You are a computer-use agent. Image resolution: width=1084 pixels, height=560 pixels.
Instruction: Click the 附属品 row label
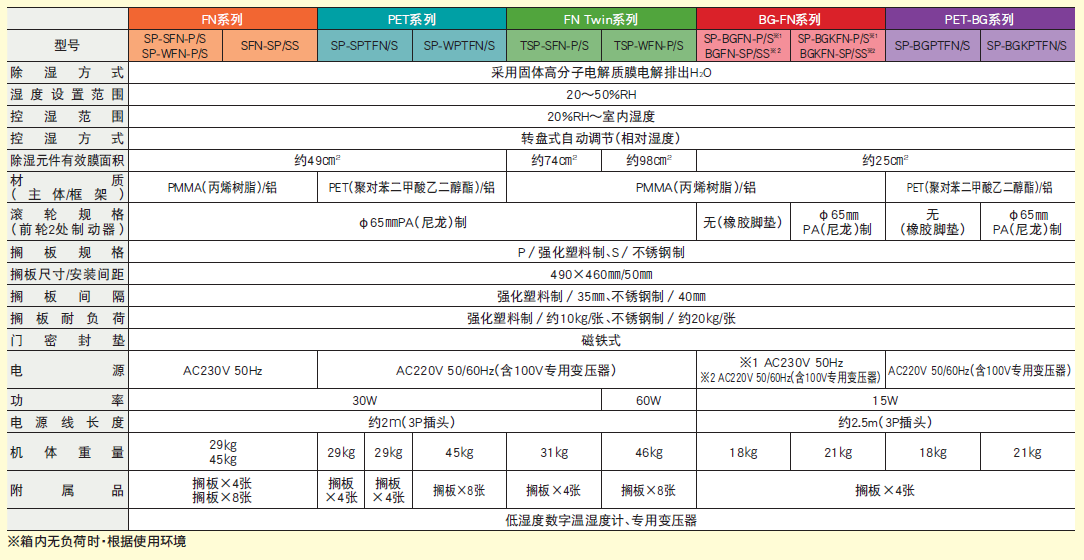point(67,491)
